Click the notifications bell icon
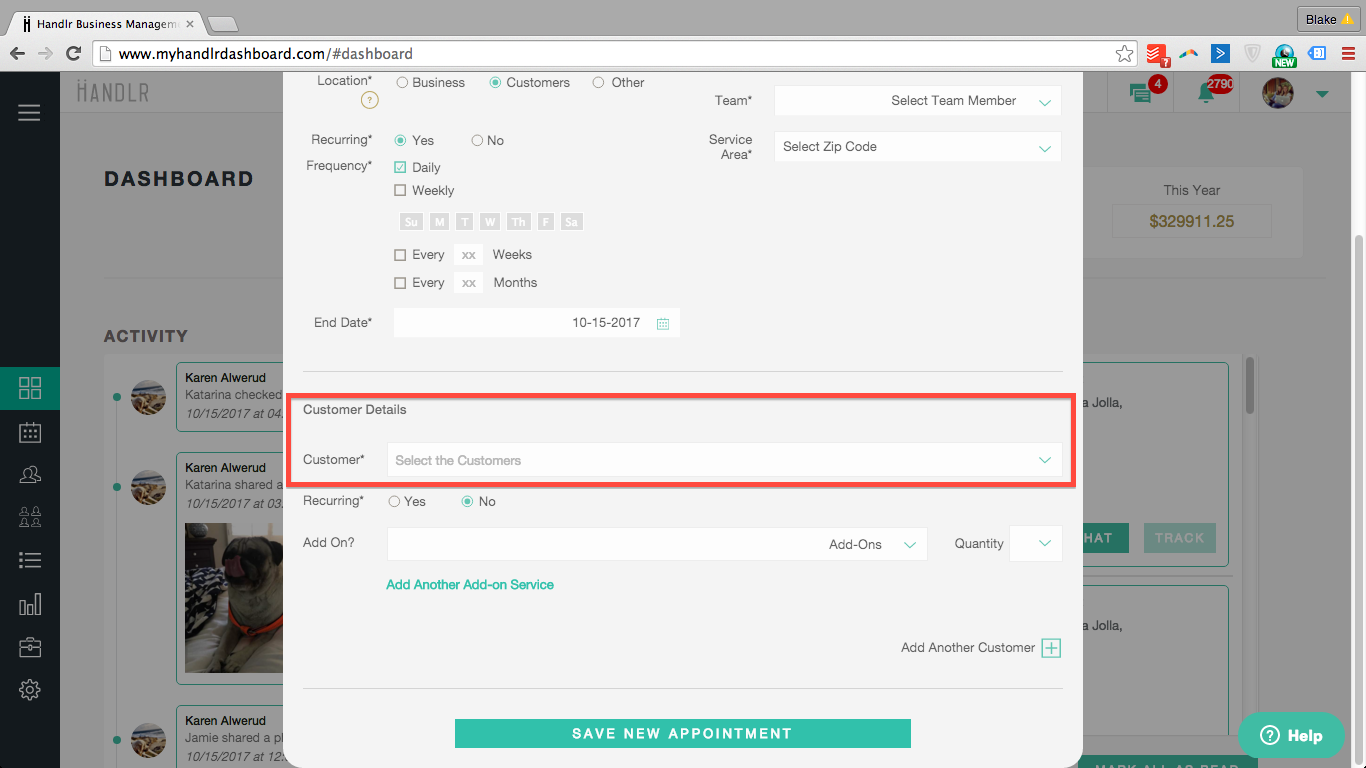Image resolution: width=1366 pixels, height=768 pixels. click(1207, 93)
